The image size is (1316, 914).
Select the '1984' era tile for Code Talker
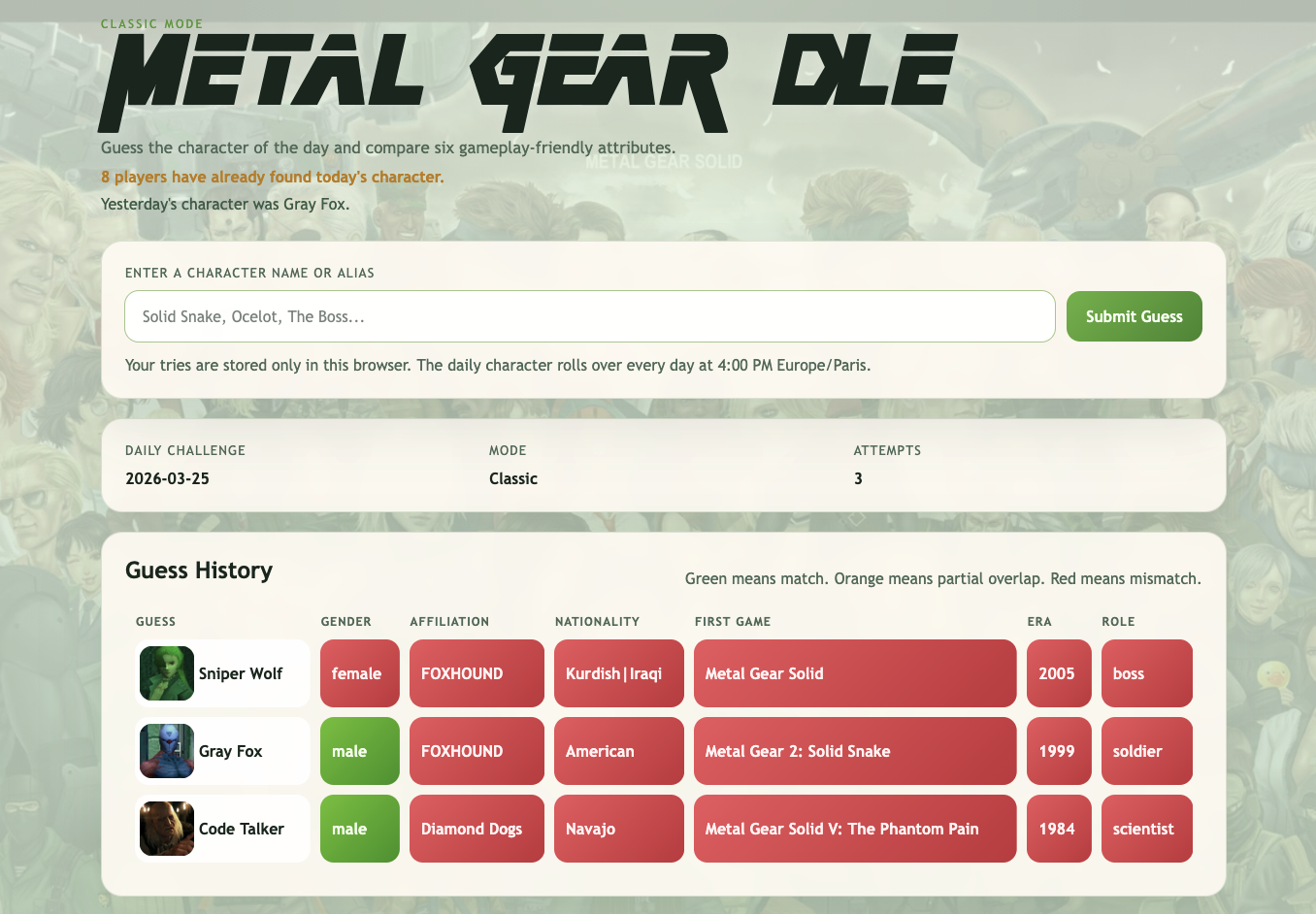pos(1058,828)
